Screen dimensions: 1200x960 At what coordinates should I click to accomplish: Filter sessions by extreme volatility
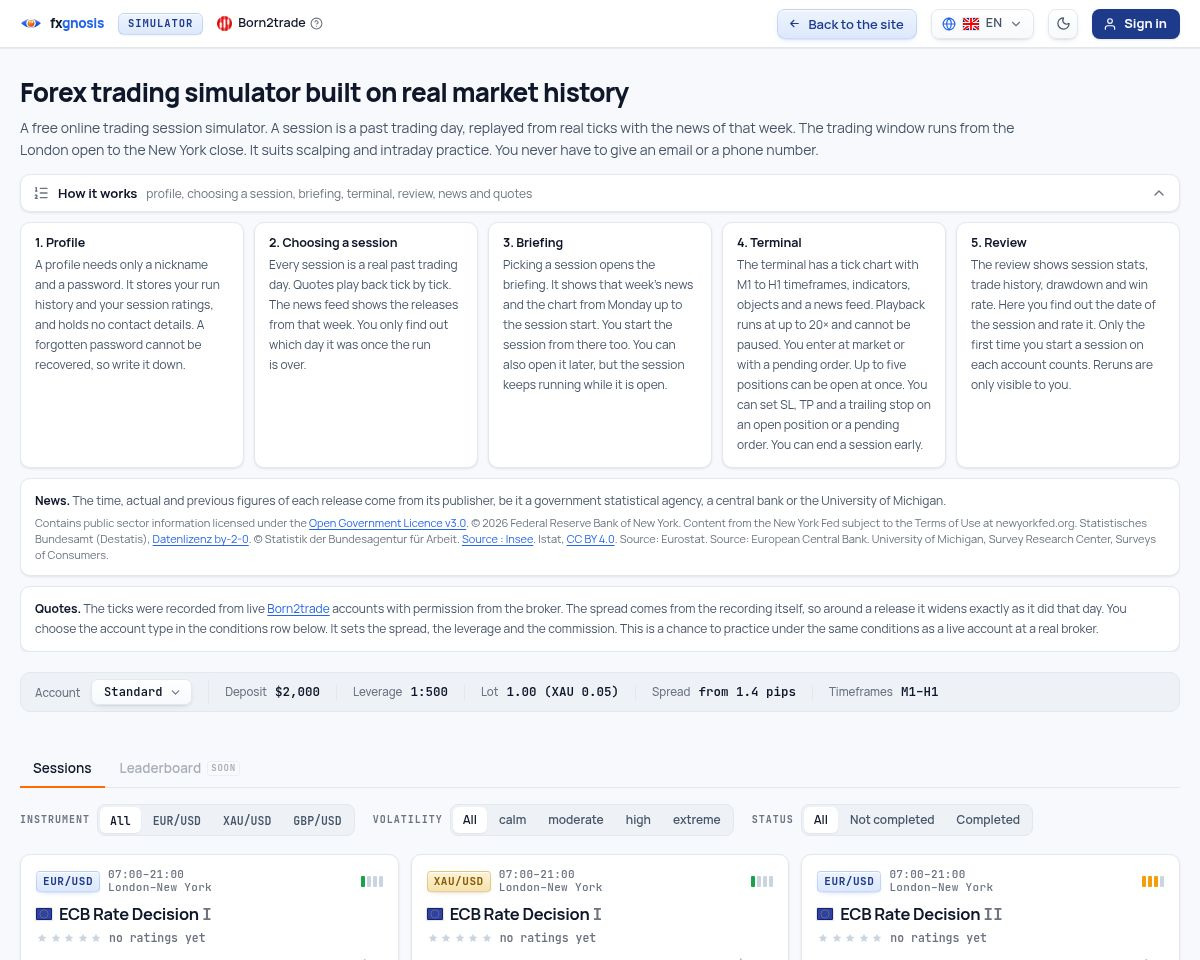pyautogui.click(x=696, y=820)
